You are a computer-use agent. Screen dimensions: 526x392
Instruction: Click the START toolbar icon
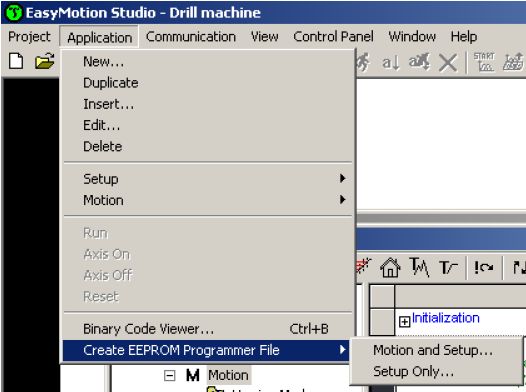(484, 62)
